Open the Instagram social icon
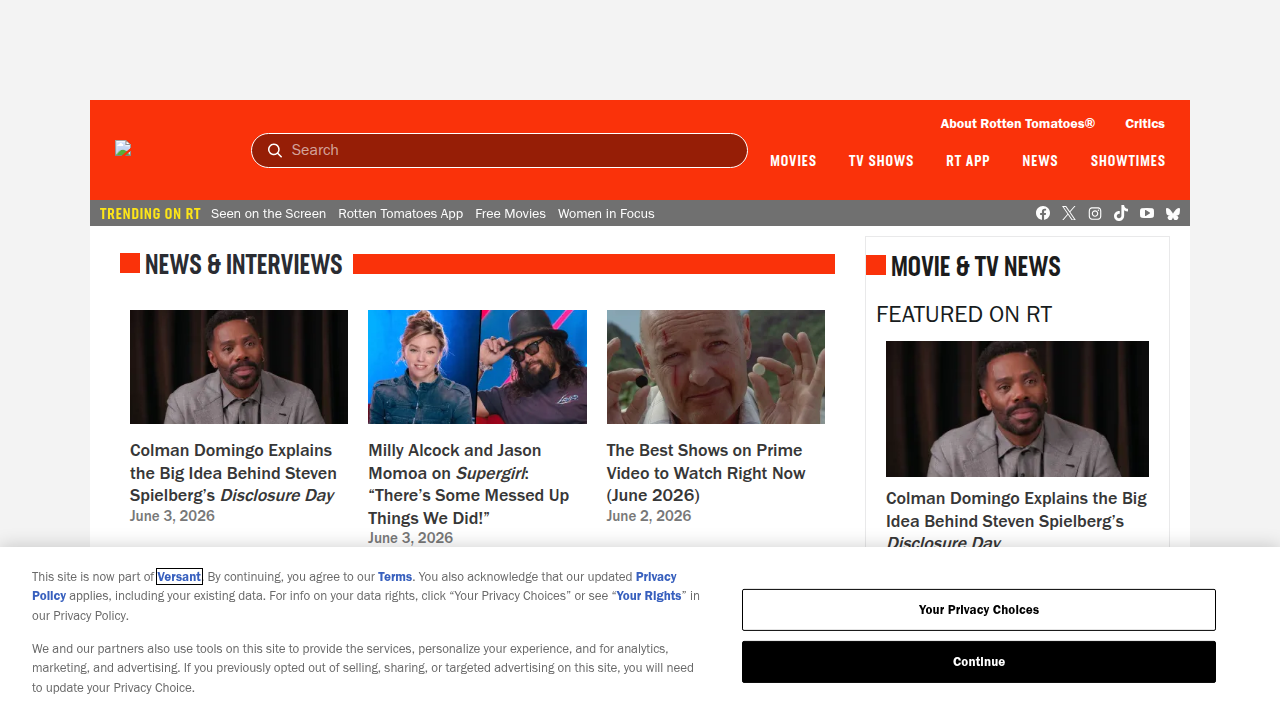 [1095, 213]
